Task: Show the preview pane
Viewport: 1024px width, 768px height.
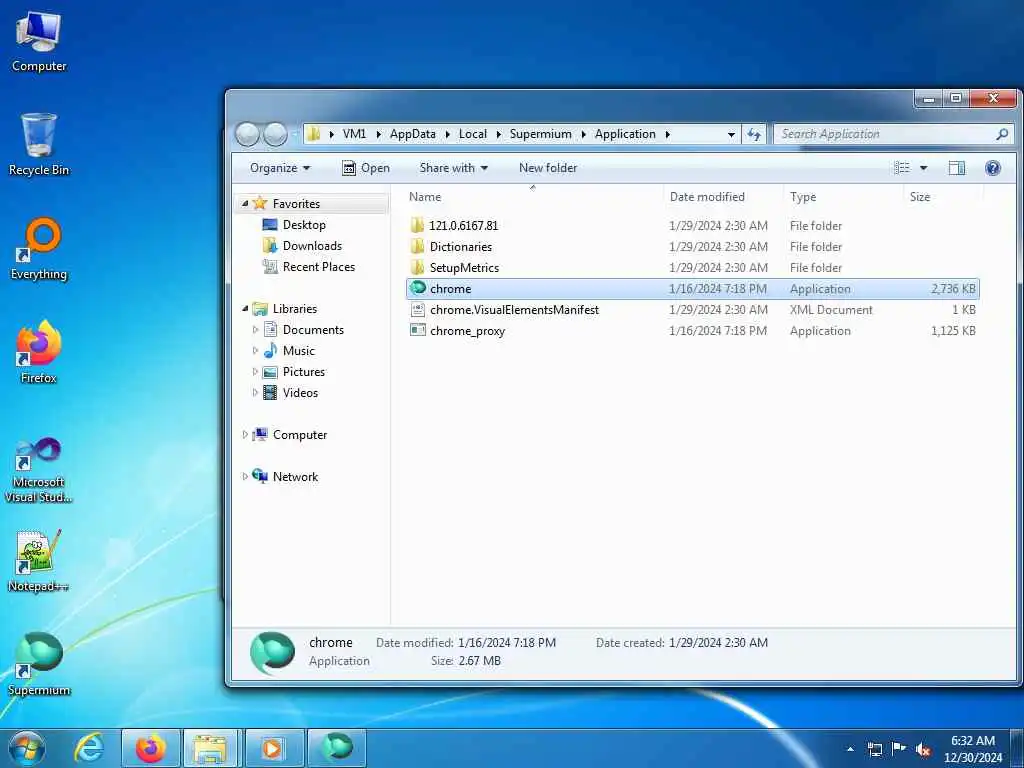Action: click(957, 168)
